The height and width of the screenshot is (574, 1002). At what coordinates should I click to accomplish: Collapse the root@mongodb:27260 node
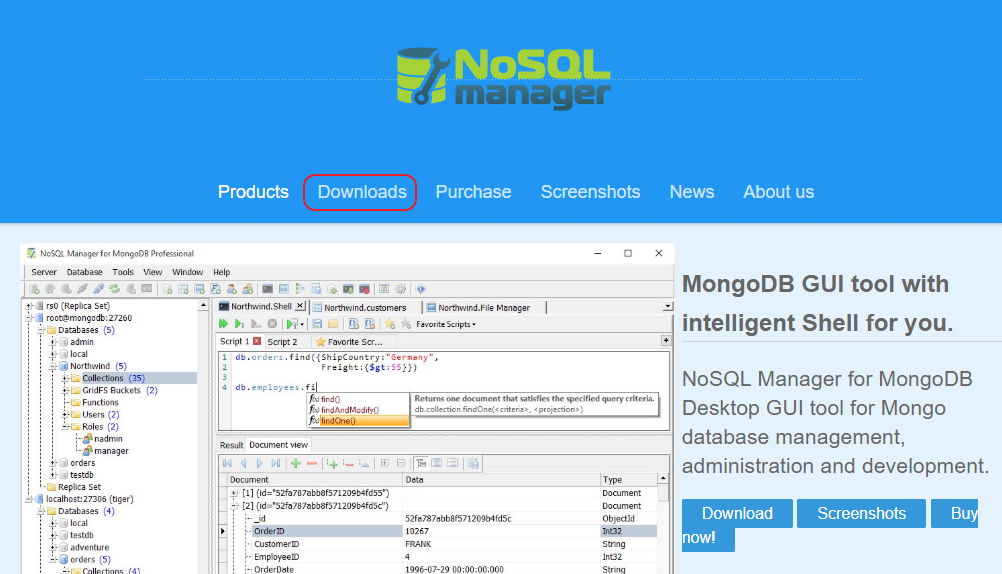[29, 318]
